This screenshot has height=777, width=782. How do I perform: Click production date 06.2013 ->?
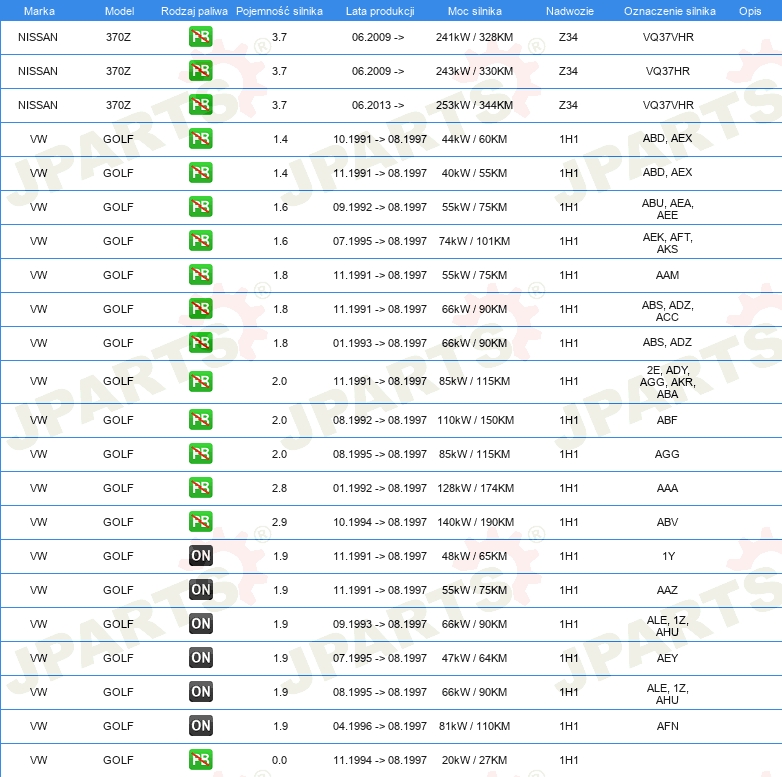[x=378, y=105]
